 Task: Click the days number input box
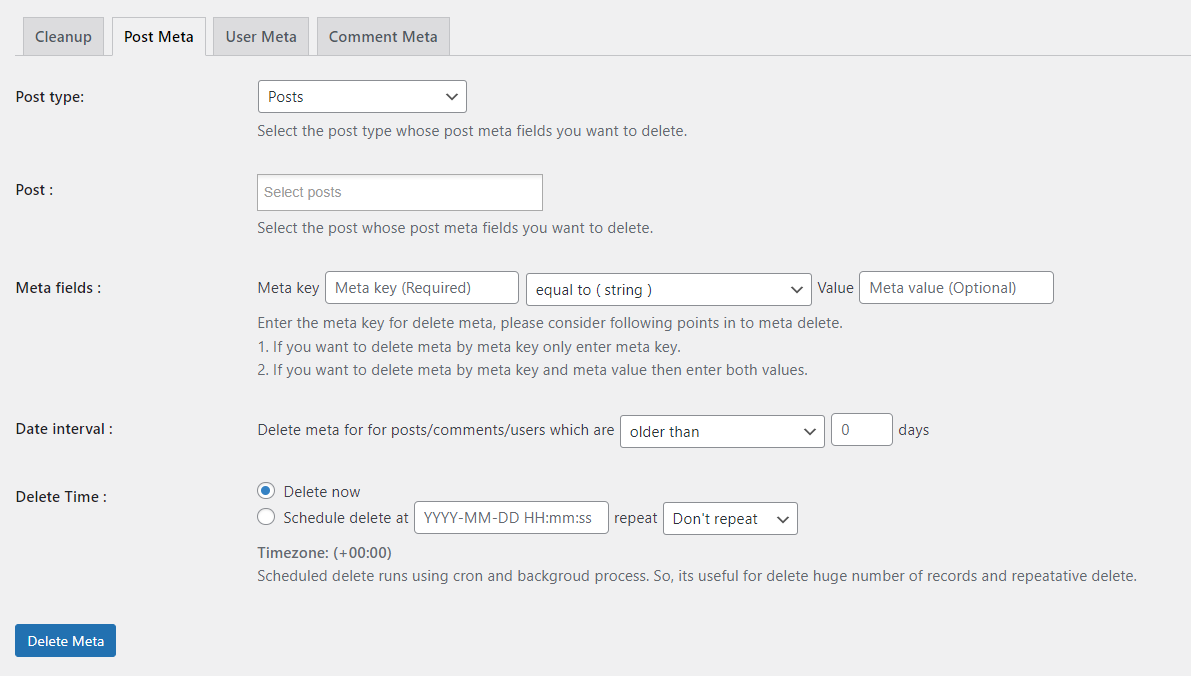pos(861,430)
